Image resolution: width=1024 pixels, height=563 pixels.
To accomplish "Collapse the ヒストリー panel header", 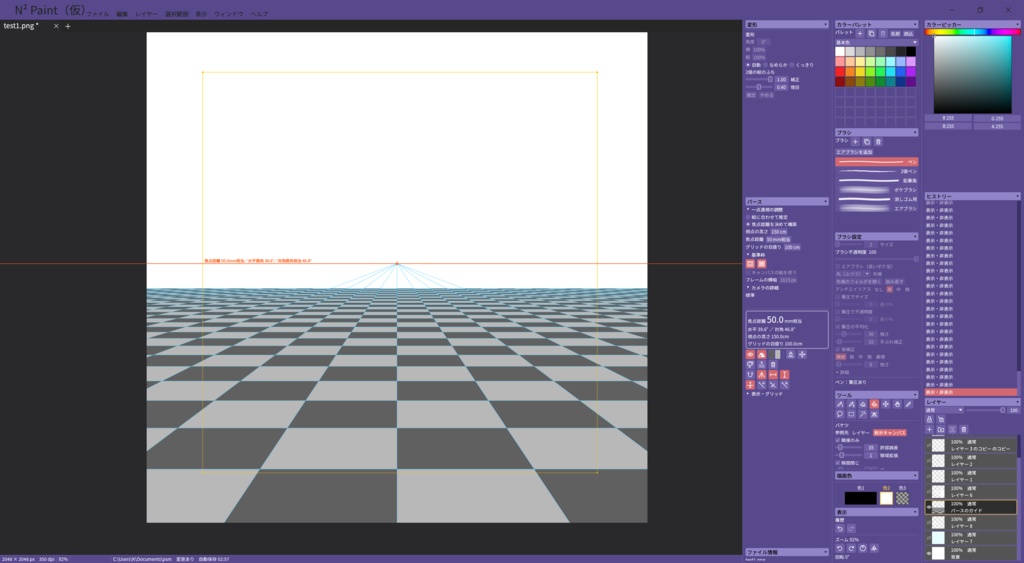I will click(x=972, y=196).
